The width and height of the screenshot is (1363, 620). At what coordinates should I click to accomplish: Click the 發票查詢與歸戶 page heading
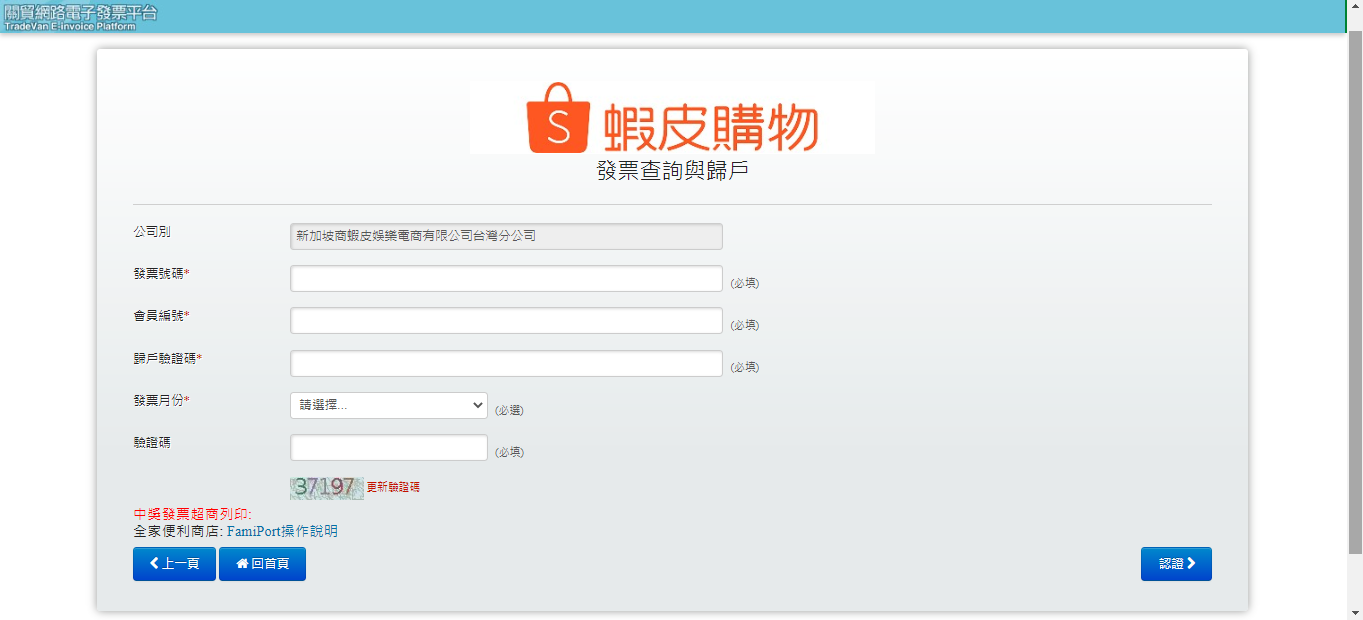(672, 171)
